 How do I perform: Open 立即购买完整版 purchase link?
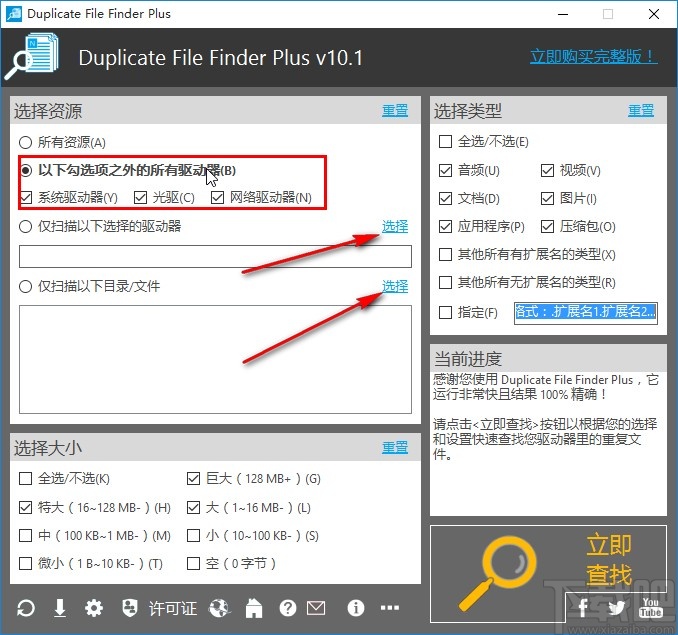pos(594,57)
